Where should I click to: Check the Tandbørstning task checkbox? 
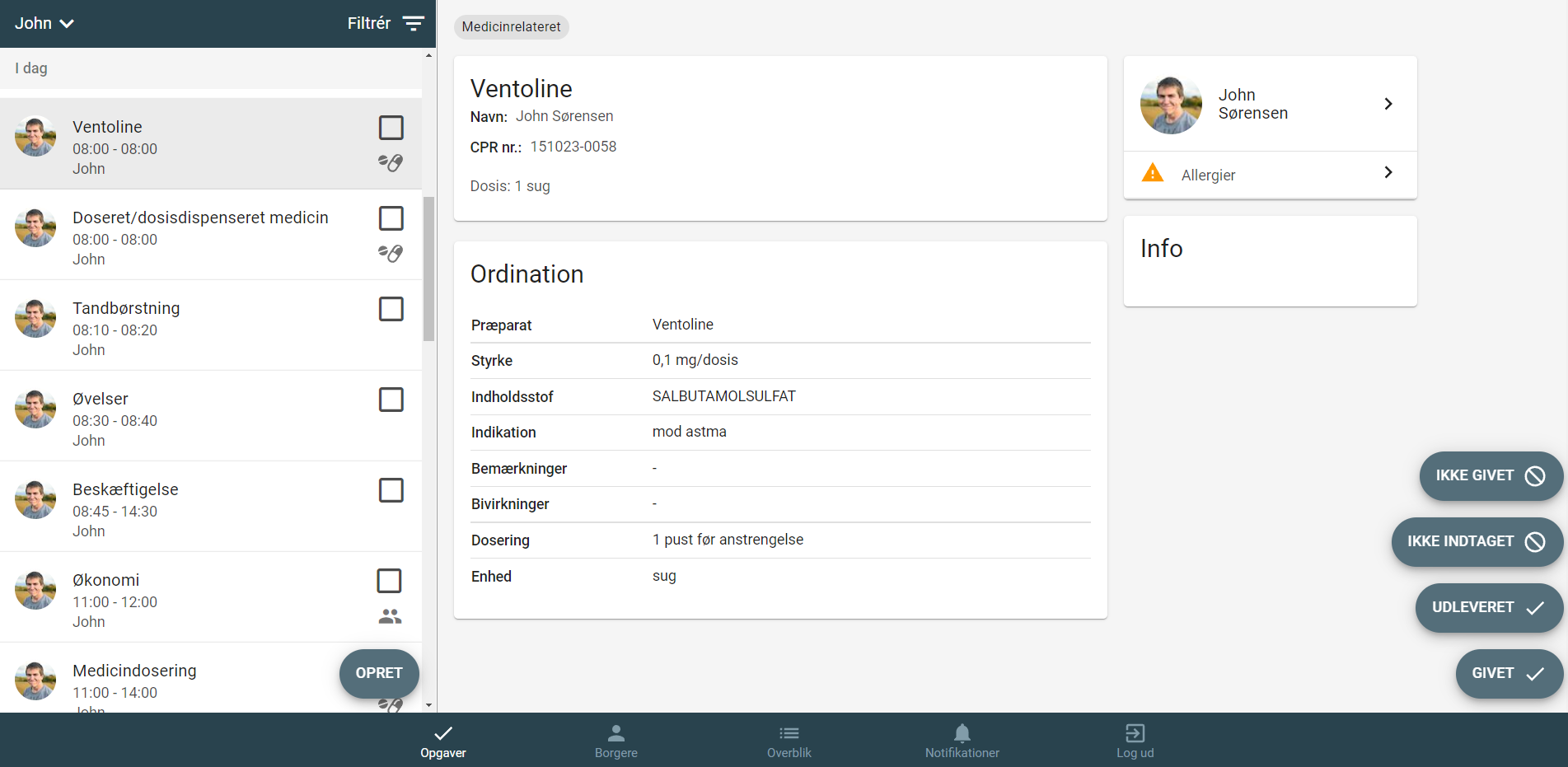[391, 309]
